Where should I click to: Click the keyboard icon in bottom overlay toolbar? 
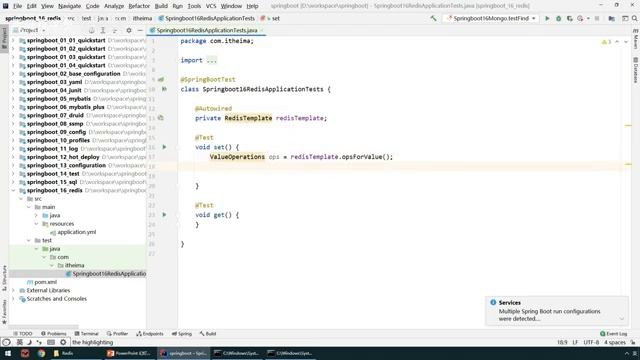(x=51, y=342)
